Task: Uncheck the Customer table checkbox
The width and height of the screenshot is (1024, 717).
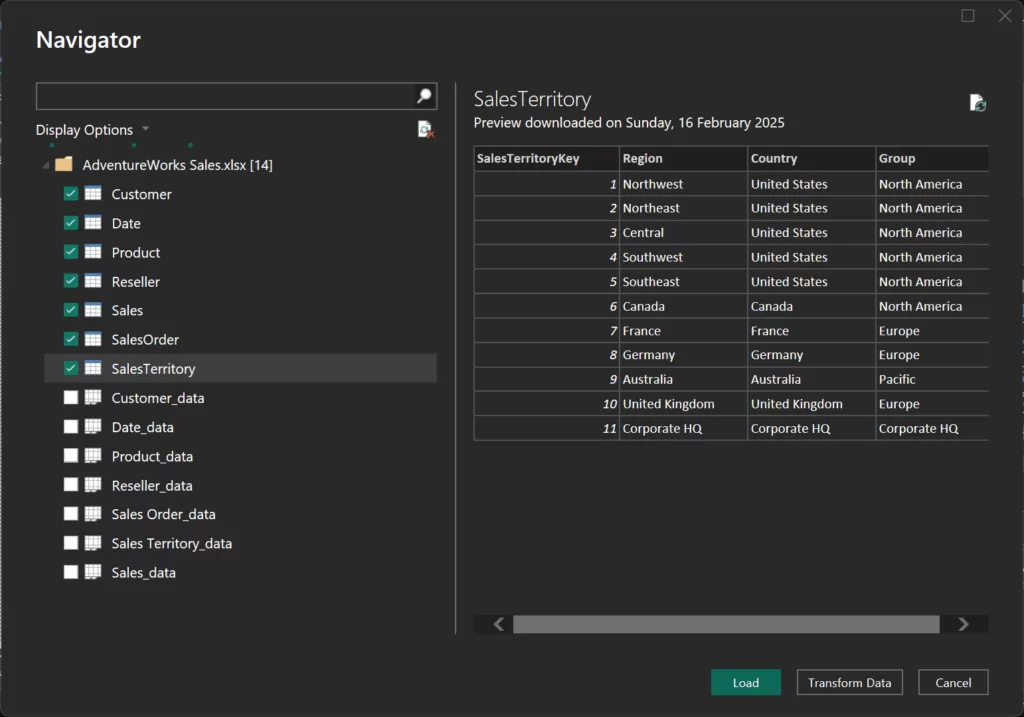Action: (x=71, y=194)
